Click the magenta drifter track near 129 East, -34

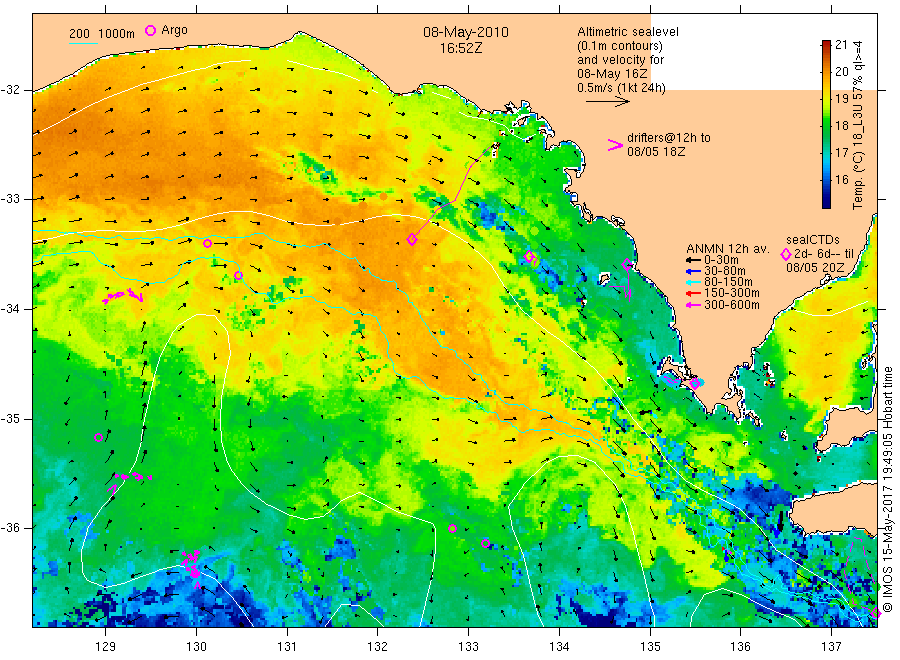tap(123, 296)
